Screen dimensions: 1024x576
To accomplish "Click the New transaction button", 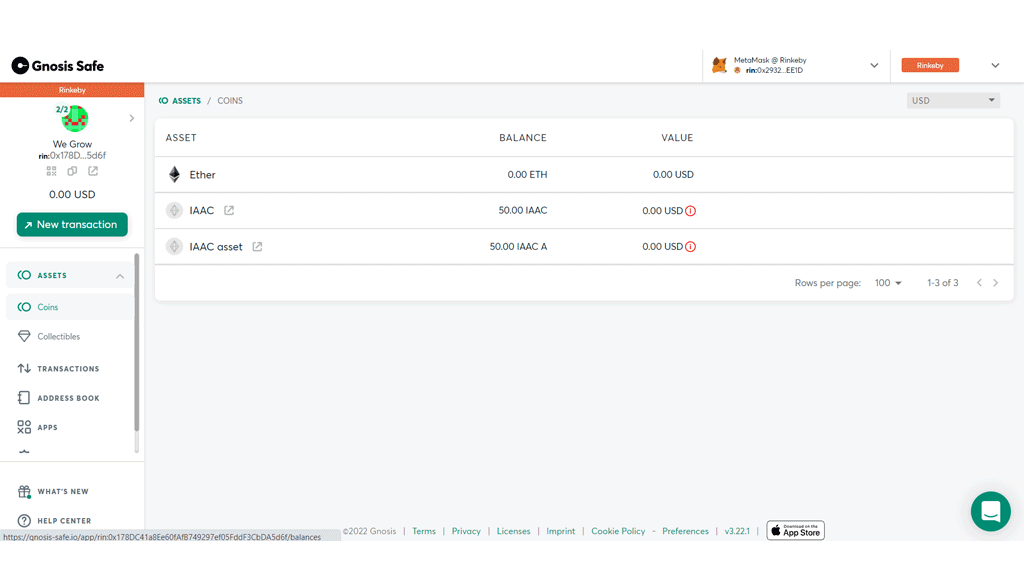I will point(72,225).
